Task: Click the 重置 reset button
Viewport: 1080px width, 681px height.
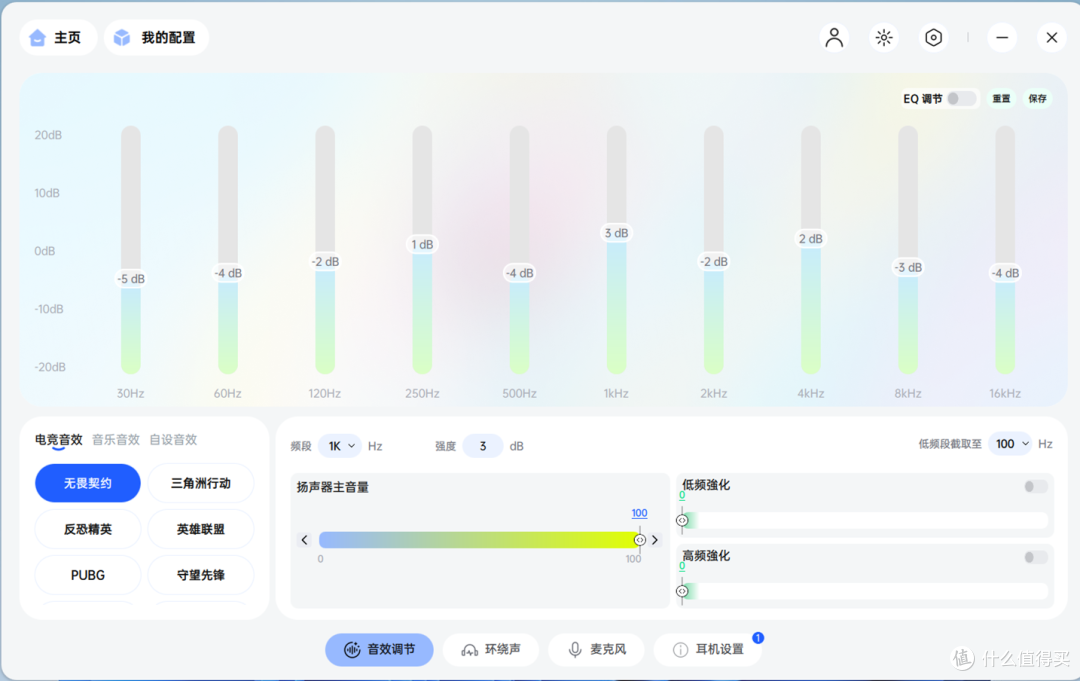Action: pyautogui.click(x=1001, y=98)
